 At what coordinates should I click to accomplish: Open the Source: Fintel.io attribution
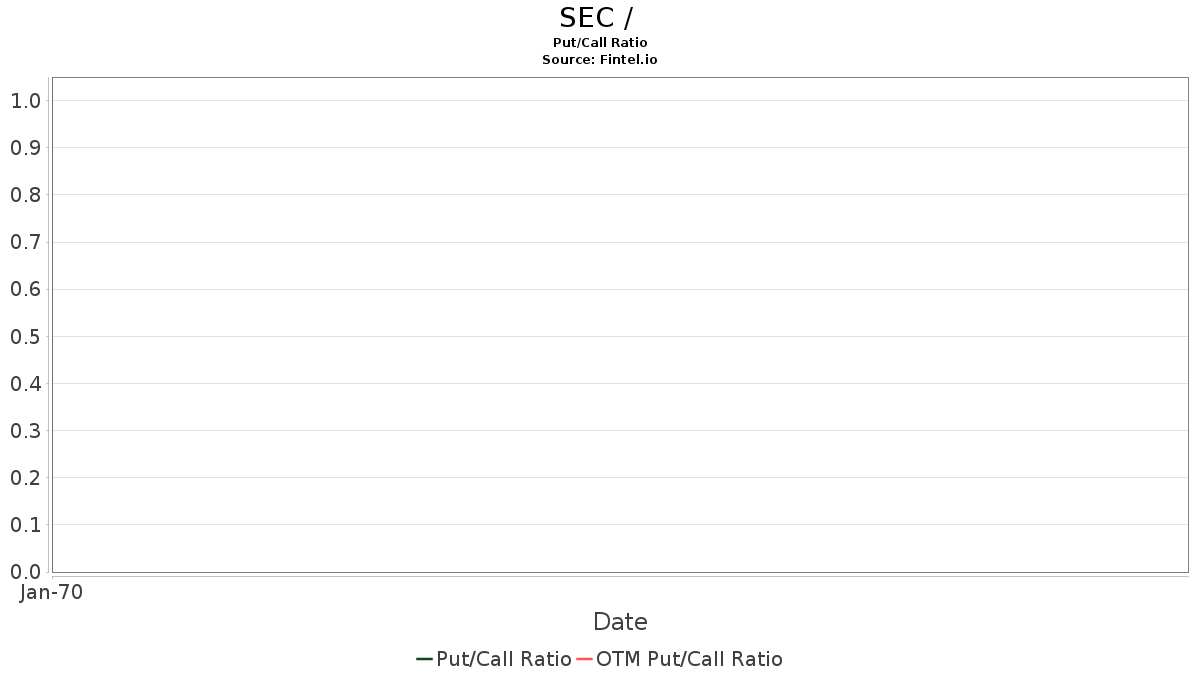[600, 60]
